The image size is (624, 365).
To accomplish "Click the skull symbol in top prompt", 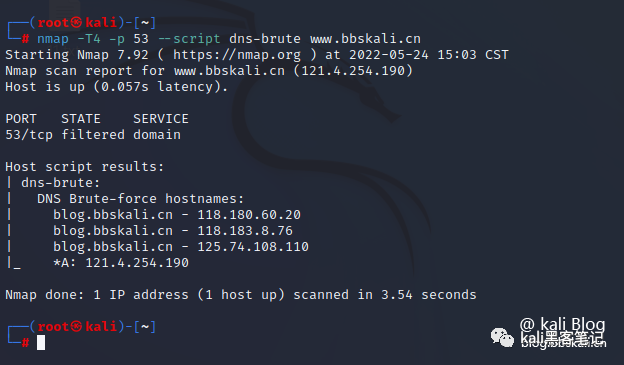I will click(x=76, y=23).
